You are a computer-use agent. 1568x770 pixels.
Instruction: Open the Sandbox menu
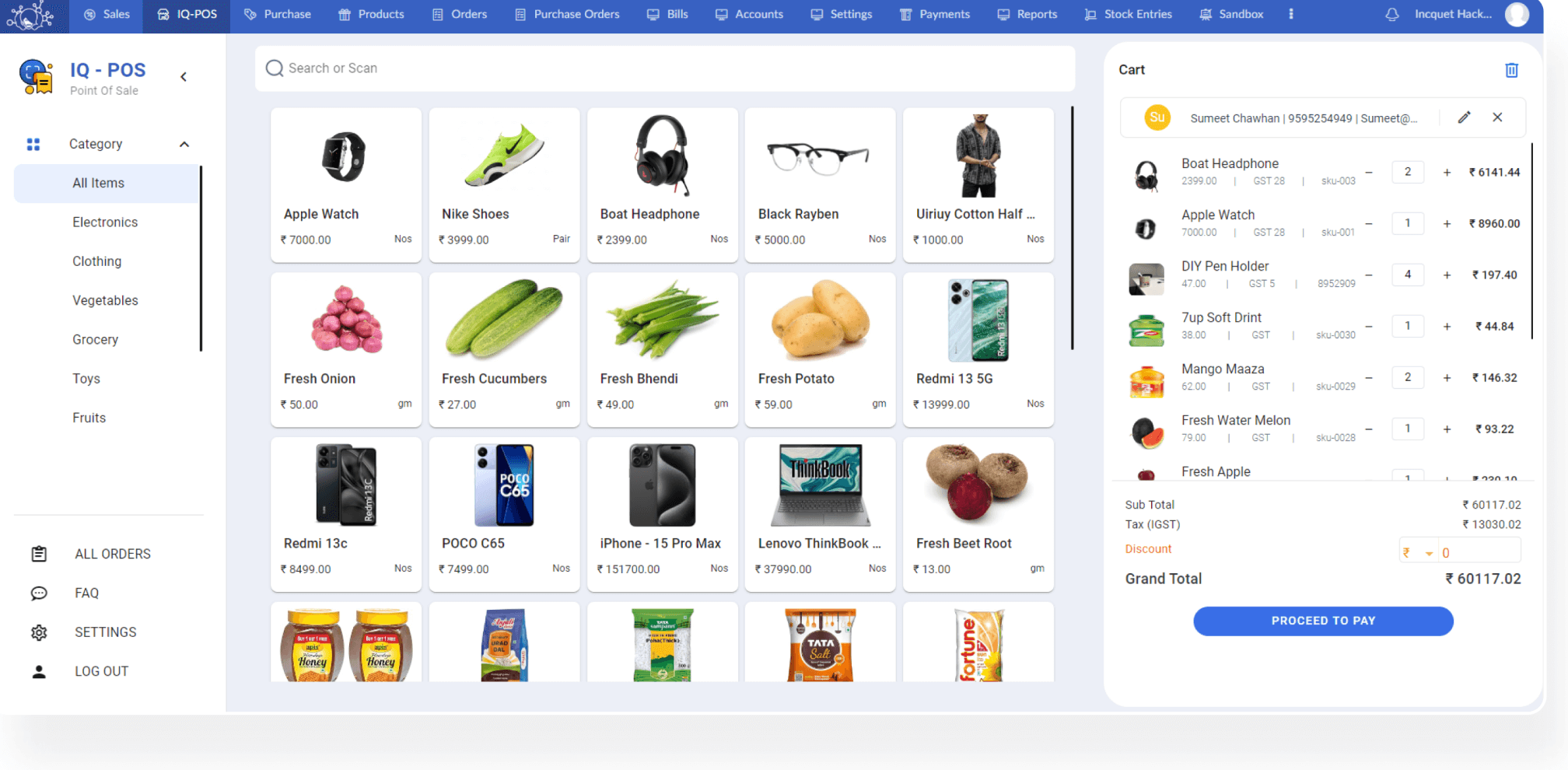click(x=1231, y=14)
